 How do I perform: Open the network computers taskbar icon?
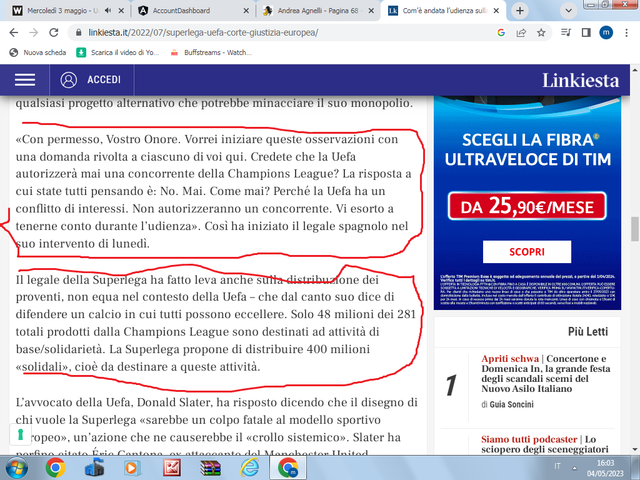point(94,468)
